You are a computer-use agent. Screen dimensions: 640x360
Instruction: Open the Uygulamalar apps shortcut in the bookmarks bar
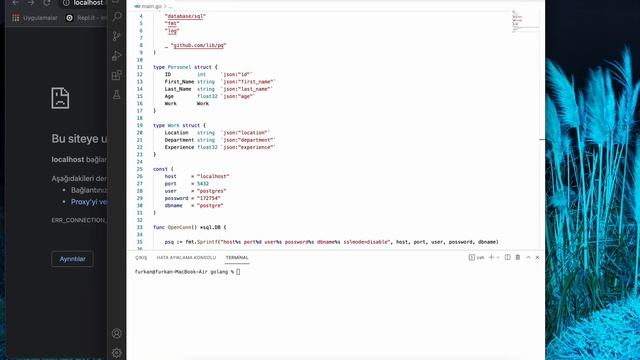coord(35,18)
